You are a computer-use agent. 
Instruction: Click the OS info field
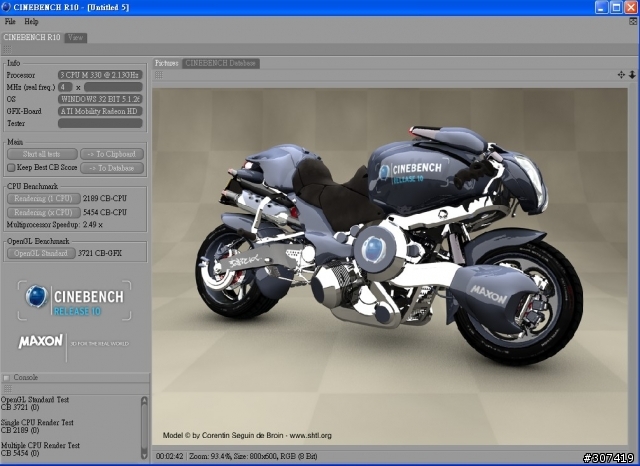(100, 99)
